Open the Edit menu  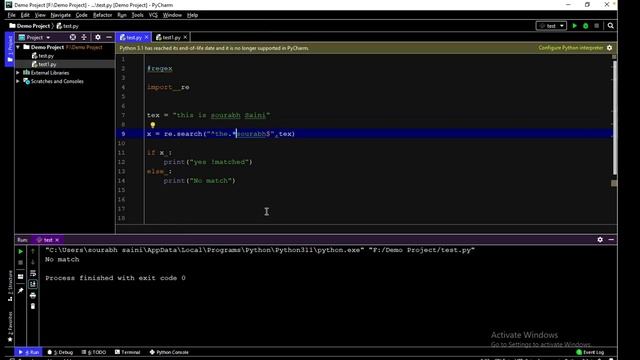coord(25,15)
